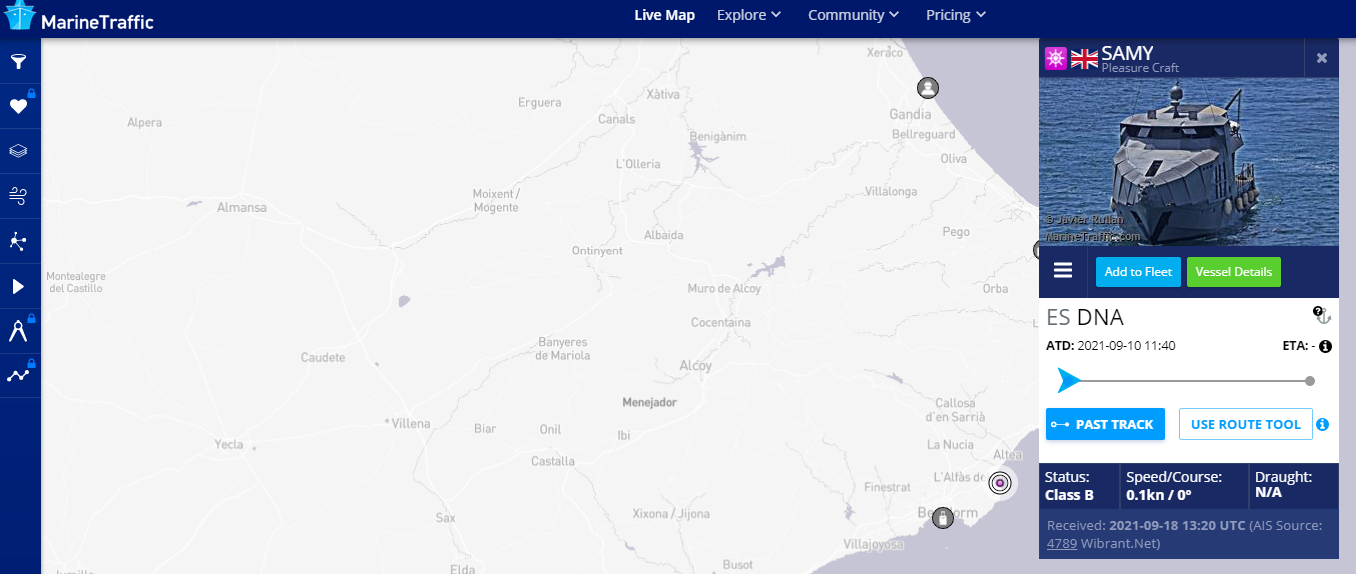Open the vessel panel hamburger menu

pyautogui.click(x=1063, y=272)
